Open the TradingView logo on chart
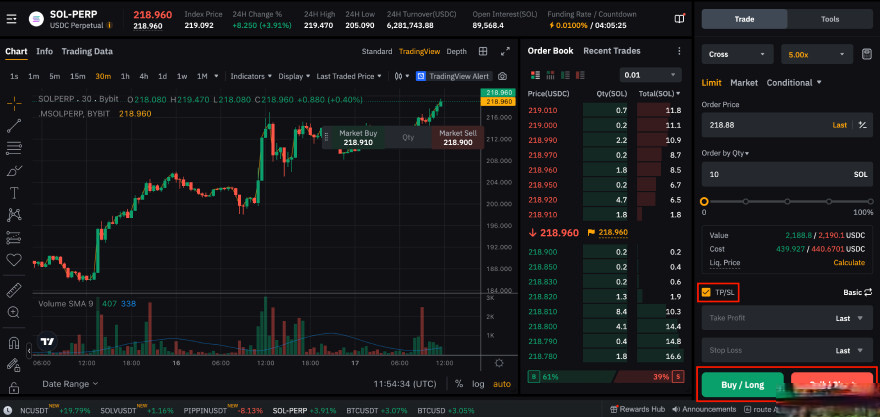Viewport: 880px width, 417px height. [x=47, y=341]
